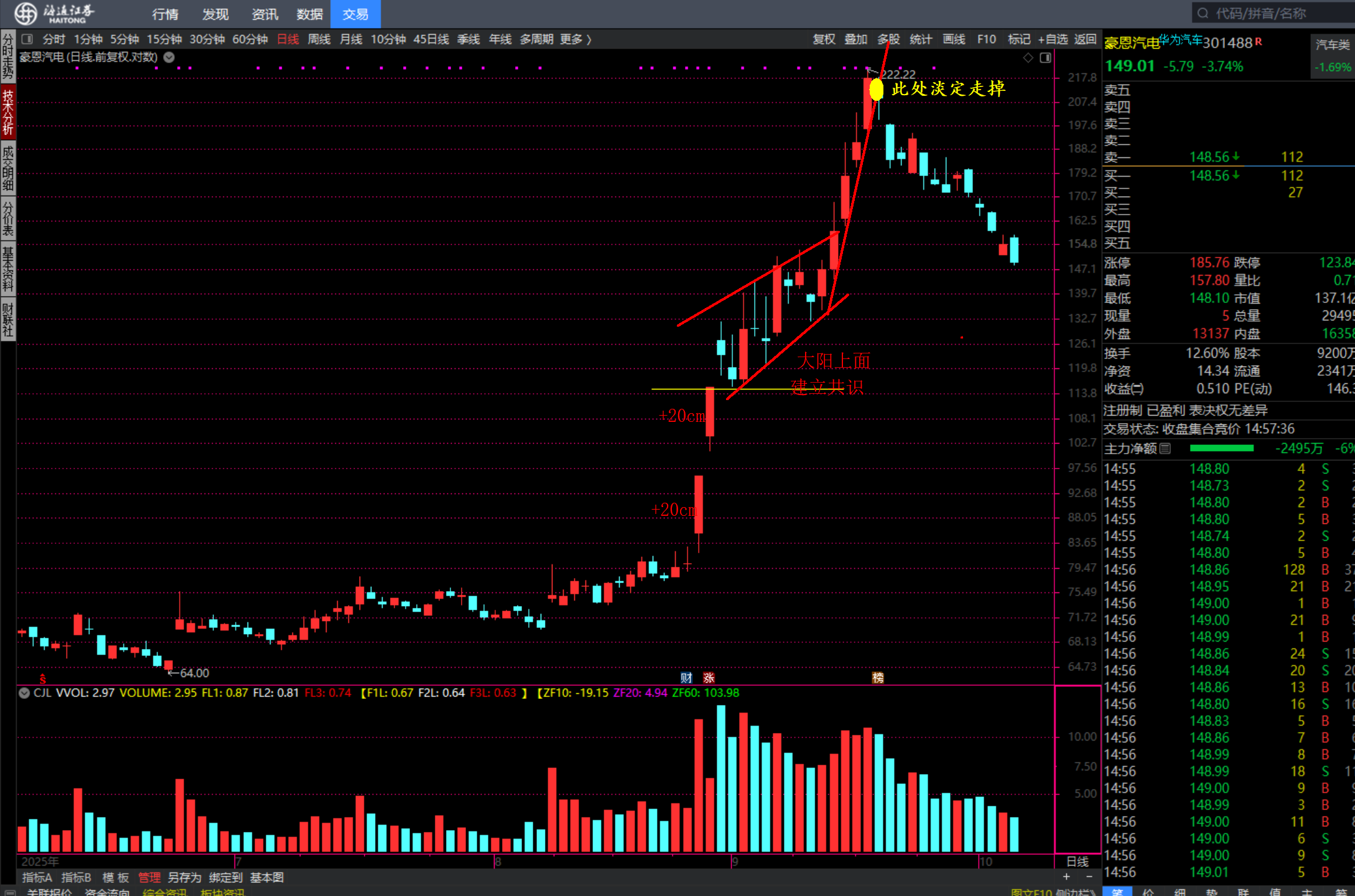Viewport: 1355px width, 896px height.
Task: Click the green 主力净额 progress bar
Action: [x=1221, y=448]
